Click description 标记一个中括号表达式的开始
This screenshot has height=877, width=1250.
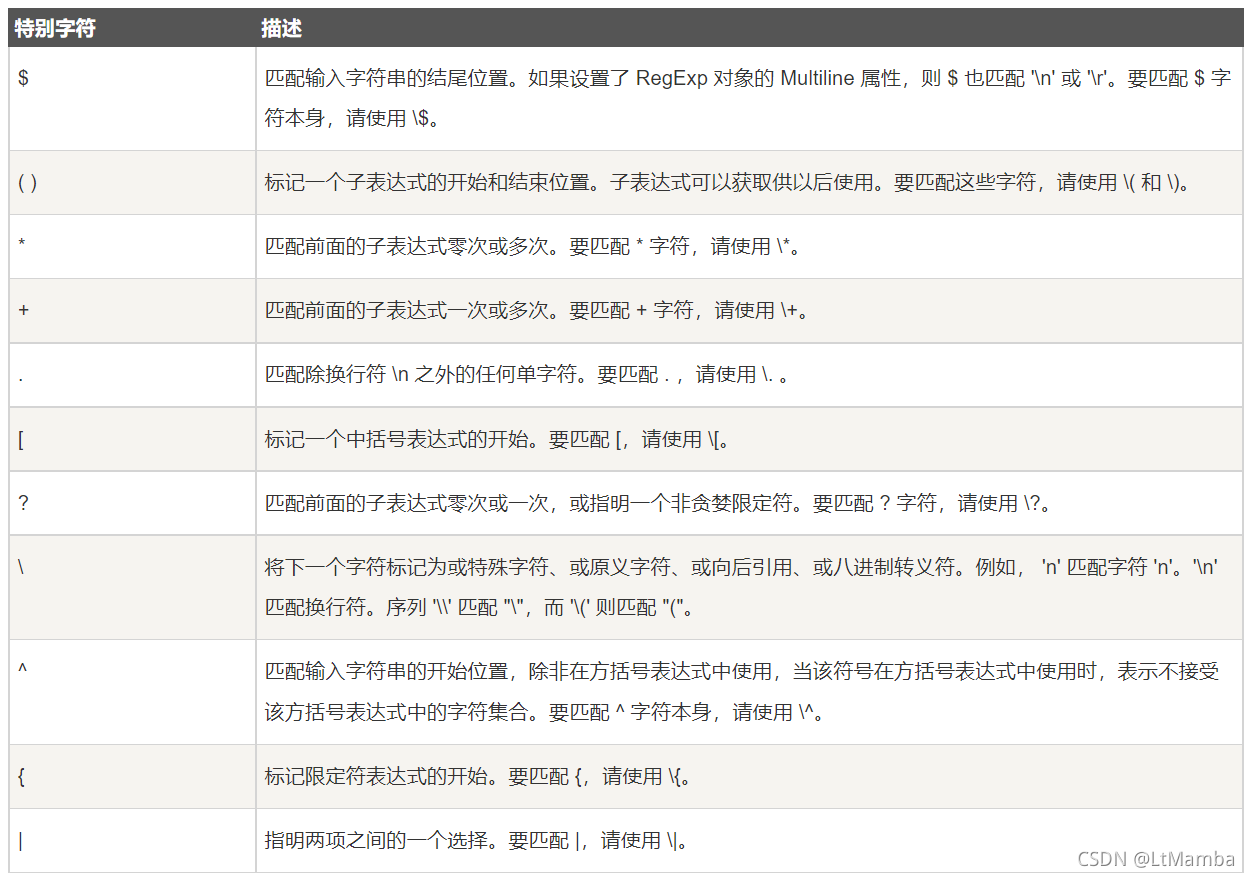tap(748, 439)
